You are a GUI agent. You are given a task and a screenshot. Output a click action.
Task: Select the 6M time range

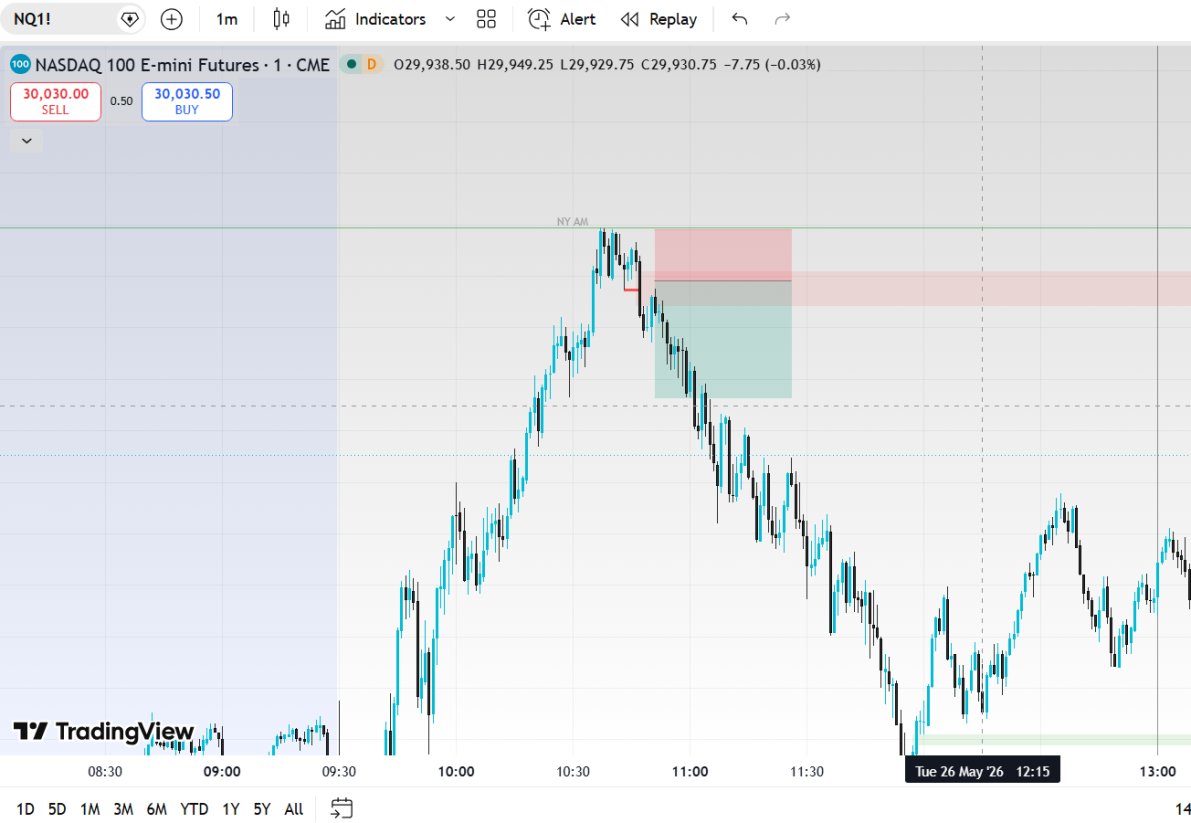point(156,809)
